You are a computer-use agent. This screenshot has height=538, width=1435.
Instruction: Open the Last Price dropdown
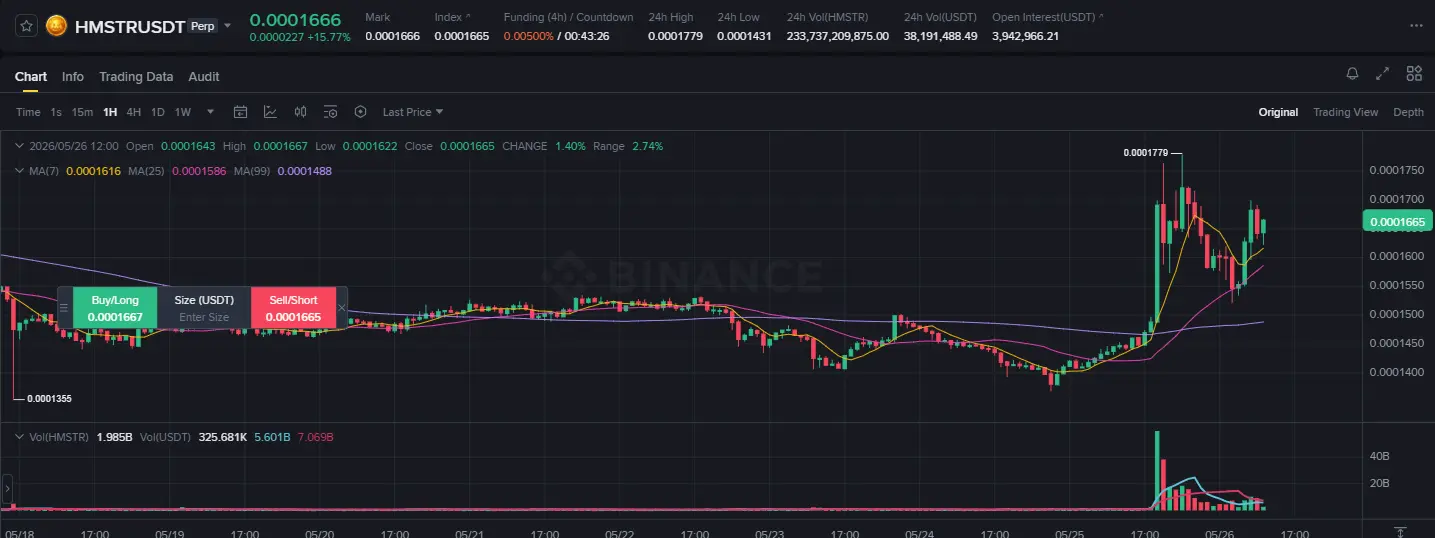coord(412,112)
